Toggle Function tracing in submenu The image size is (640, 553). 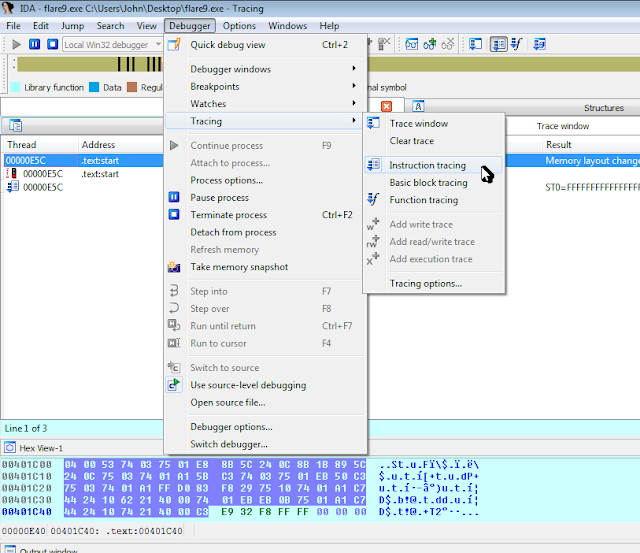(434, 200)
